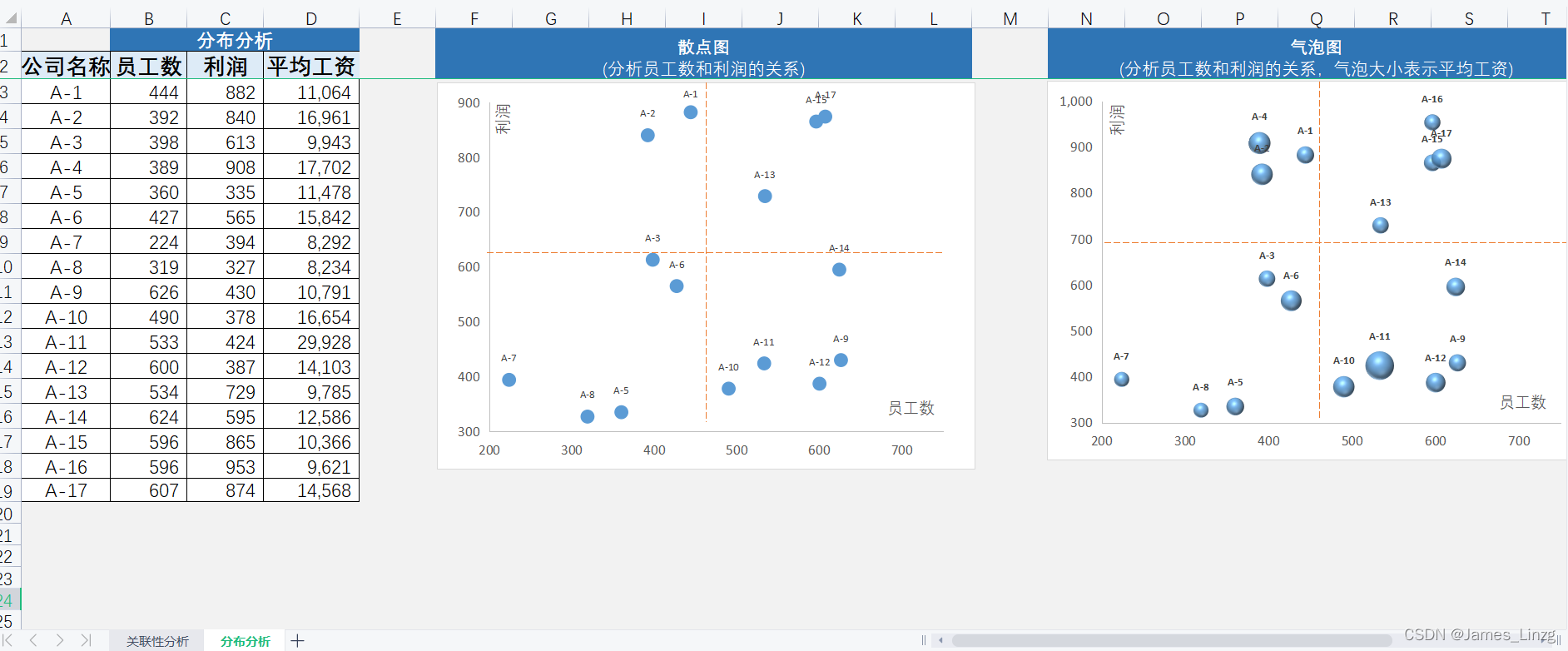Select the cell with value 16,961
The image size is (1568, 651).
click(x=311, y=117)
